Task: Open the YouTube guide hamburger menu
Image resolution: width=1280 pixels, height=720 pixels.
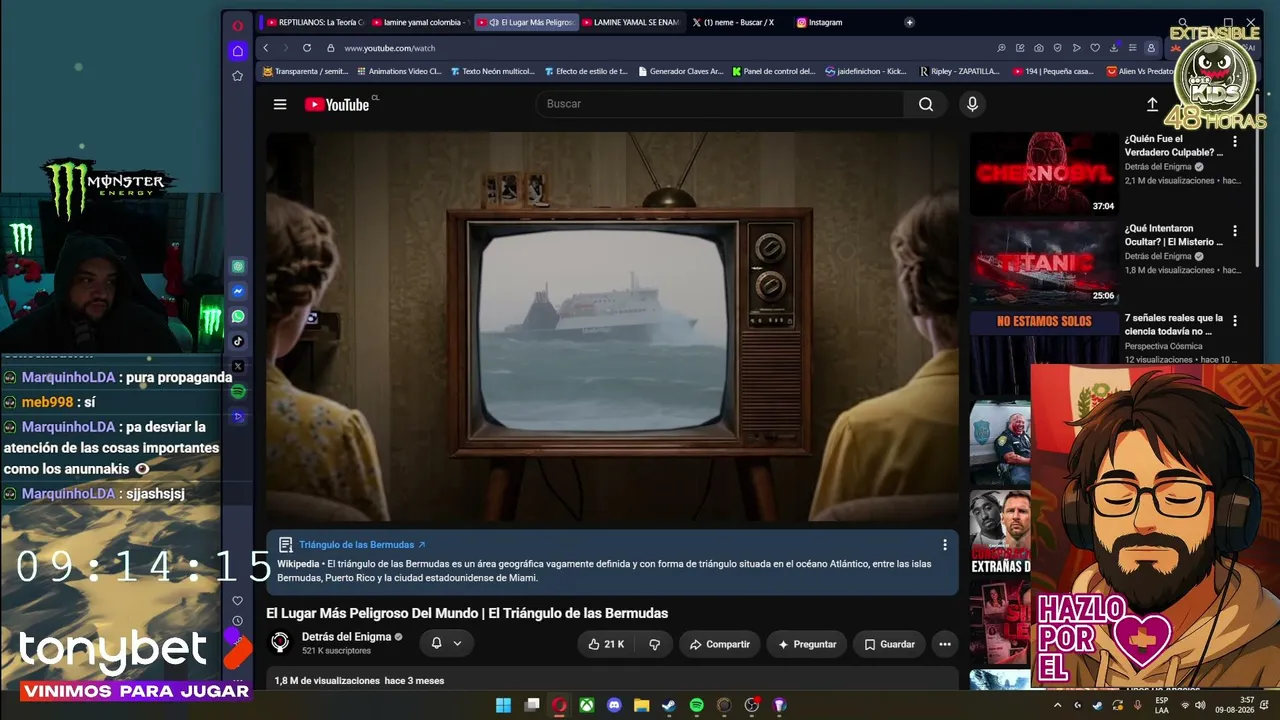Action: click(x=280, y=104)
